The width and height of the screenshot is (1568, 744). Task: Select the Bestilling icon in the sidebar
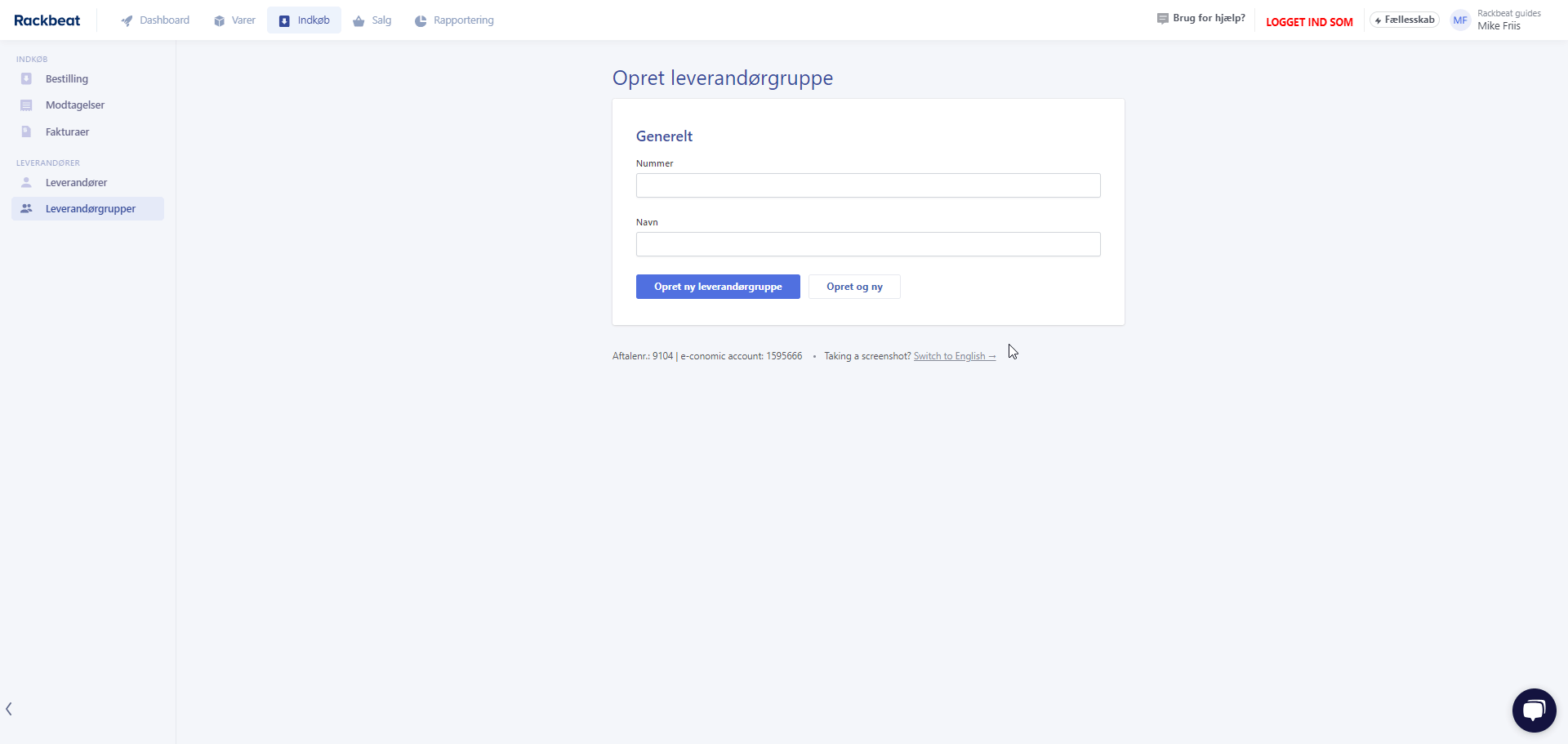click(27, 78)
